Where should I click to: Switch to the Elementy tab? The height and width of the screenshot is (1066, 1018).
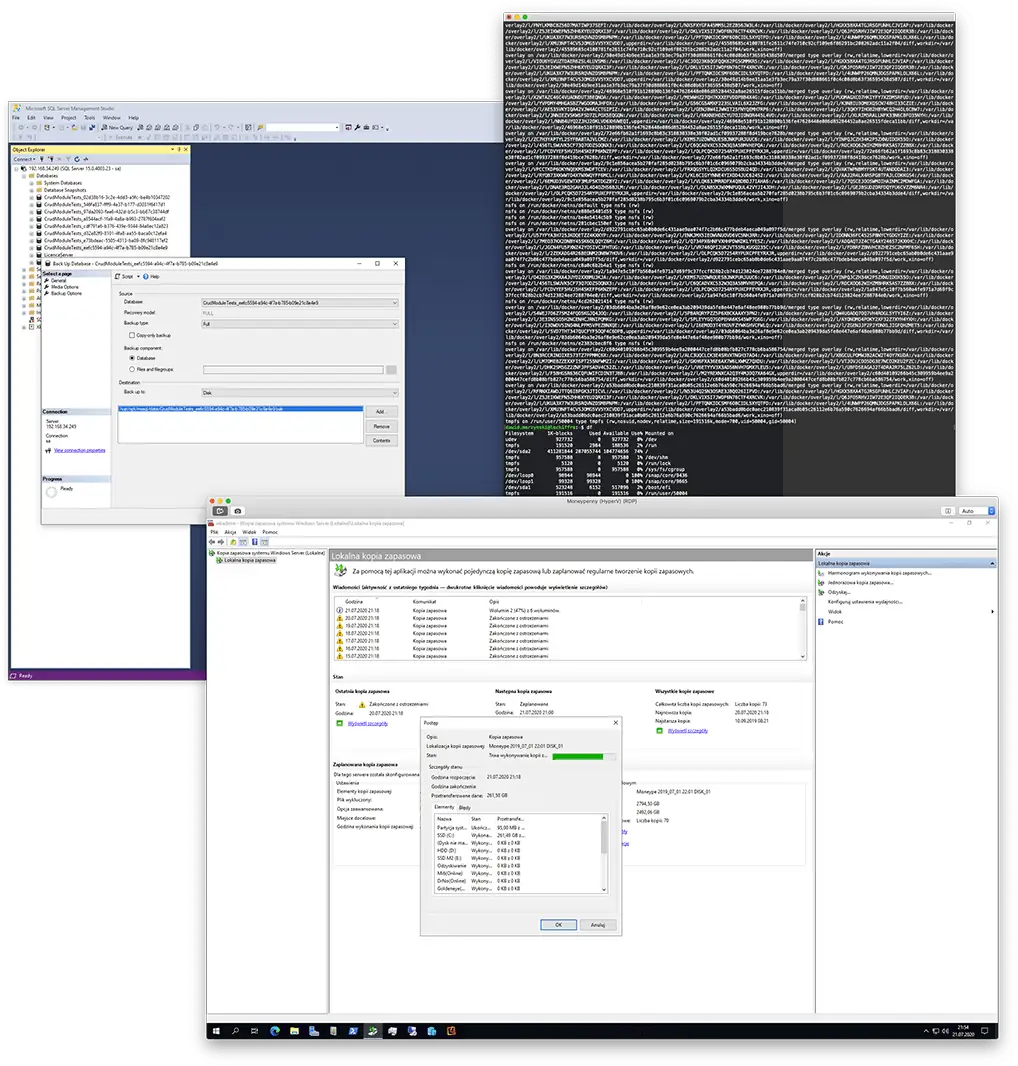[444, 807]
